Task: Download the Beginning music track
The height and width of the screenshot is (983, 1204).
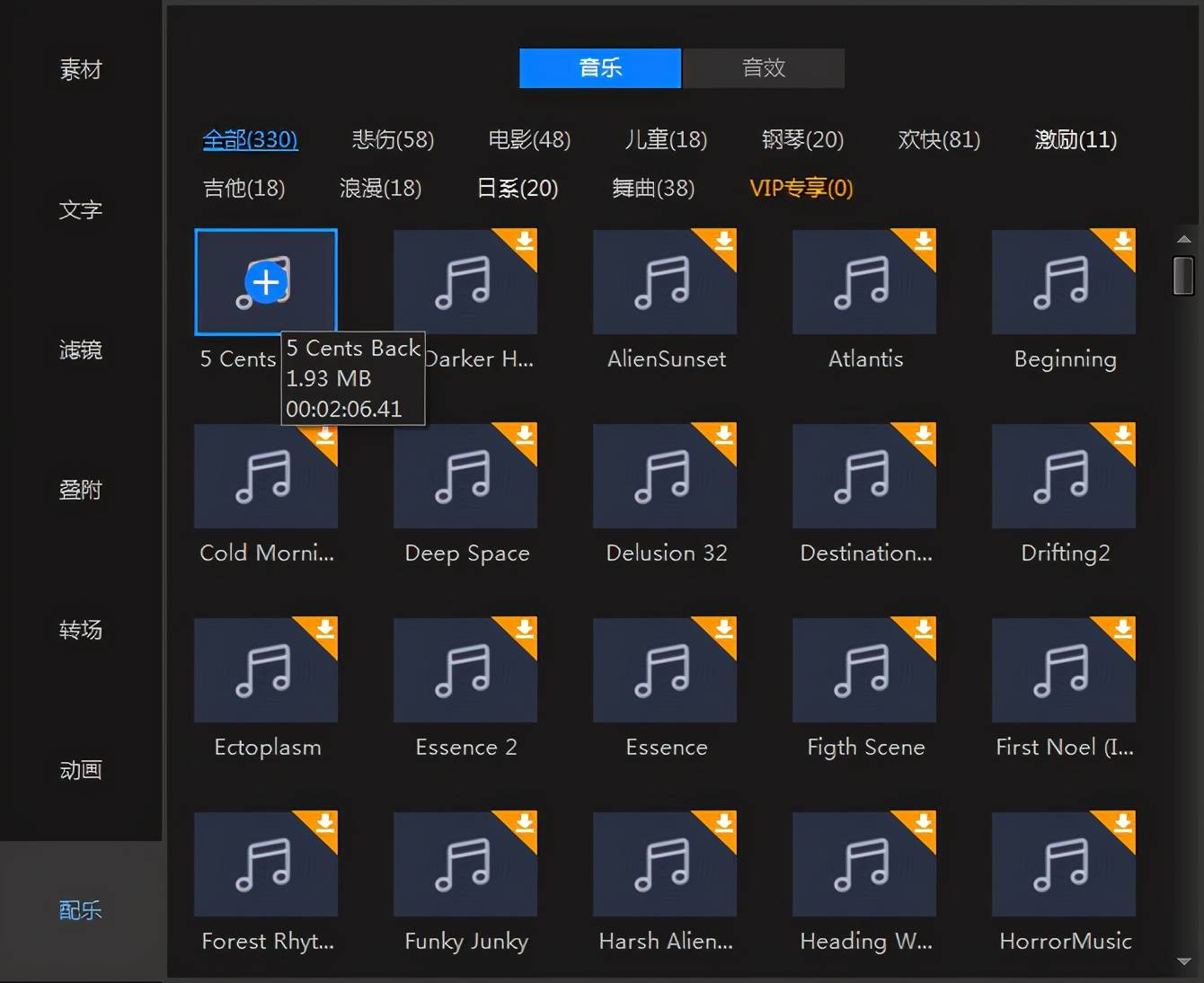Action: click(1121, 244)
